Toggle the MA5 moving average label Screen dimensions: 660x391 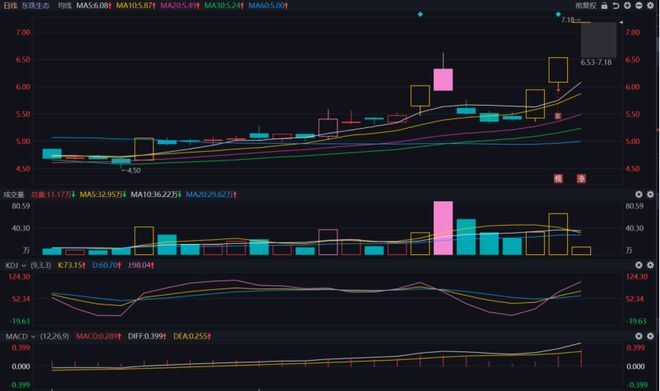tap(93, 5)
